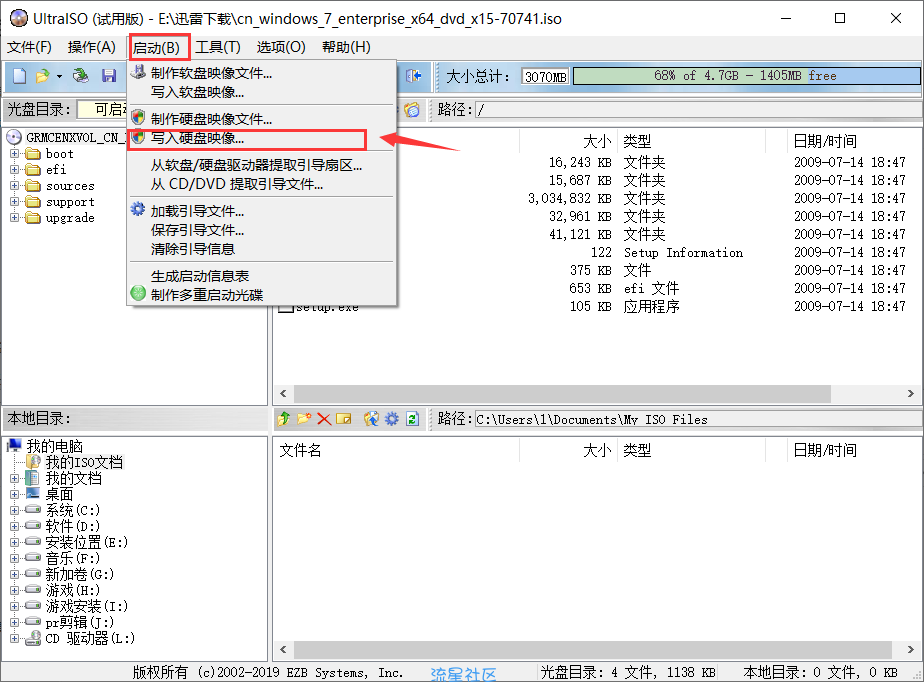924x682 pixels.
Task: Choose 制作软盘映像文件... menu entry
Action: 262,73
